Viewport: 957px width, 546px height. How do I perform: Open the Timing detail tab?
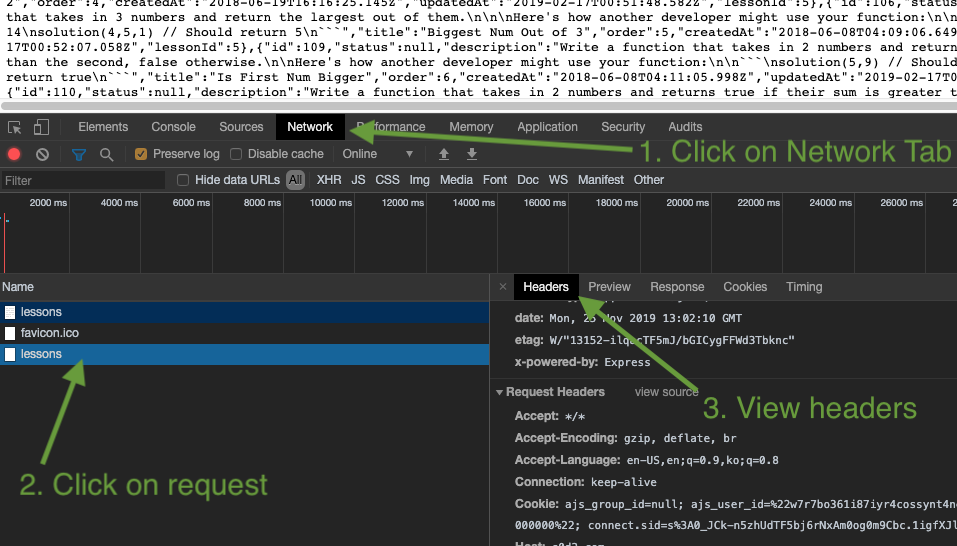[804, 287]
